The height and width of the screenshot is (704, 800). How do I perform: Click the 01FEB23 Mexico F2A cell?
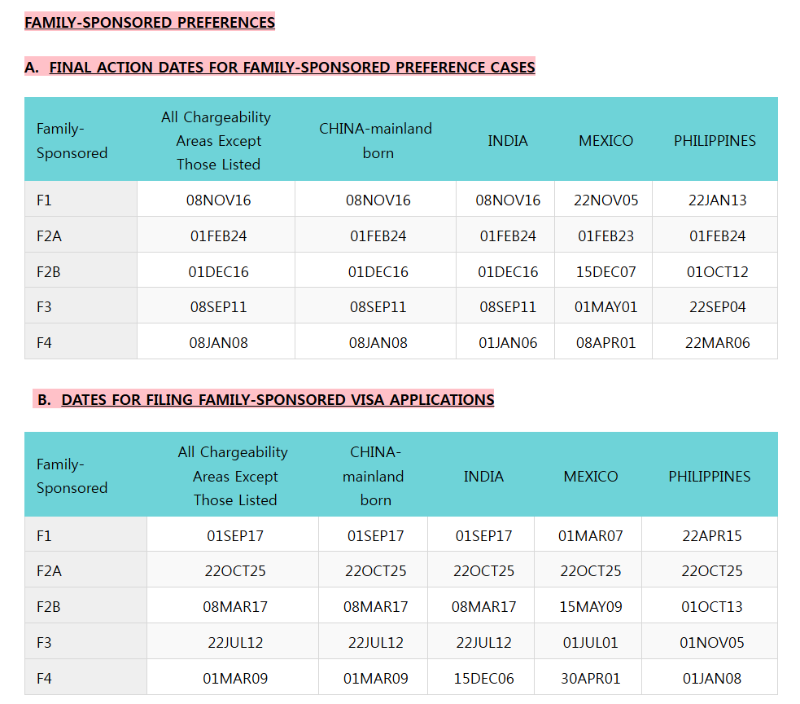(606, 236)
